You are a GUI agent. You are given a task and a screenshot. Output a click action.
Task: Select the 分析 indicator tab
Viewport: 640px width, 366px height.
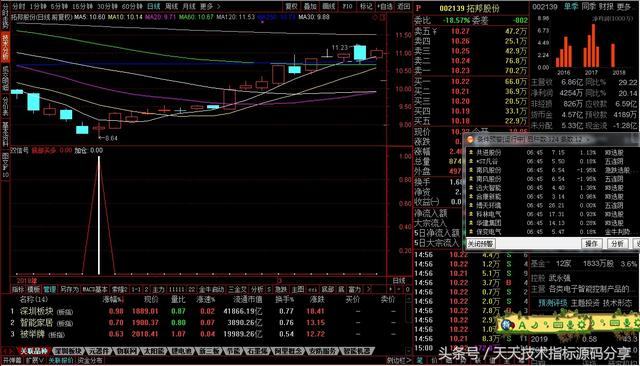pos(257,289)
